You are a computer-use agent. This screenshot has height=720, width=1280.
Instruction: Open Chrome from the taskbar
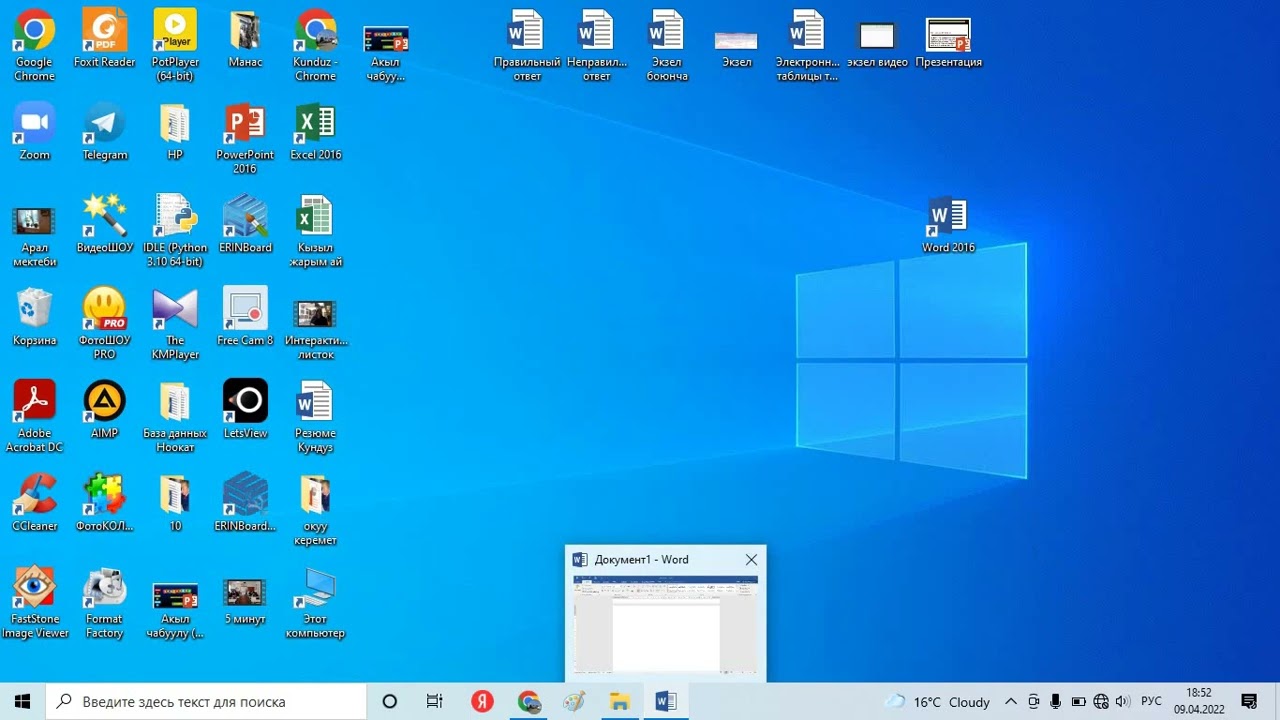point(529,701)
